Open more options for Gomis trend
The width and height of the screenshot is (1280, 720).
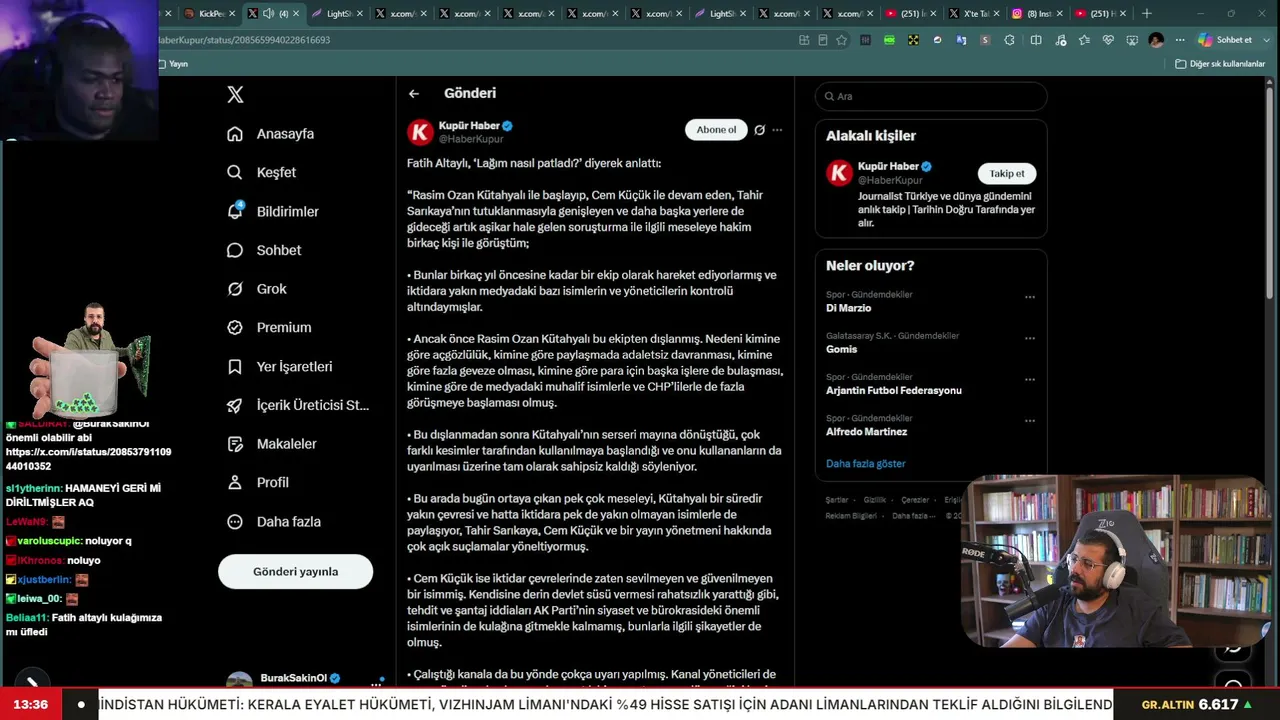coord(1030,338)
